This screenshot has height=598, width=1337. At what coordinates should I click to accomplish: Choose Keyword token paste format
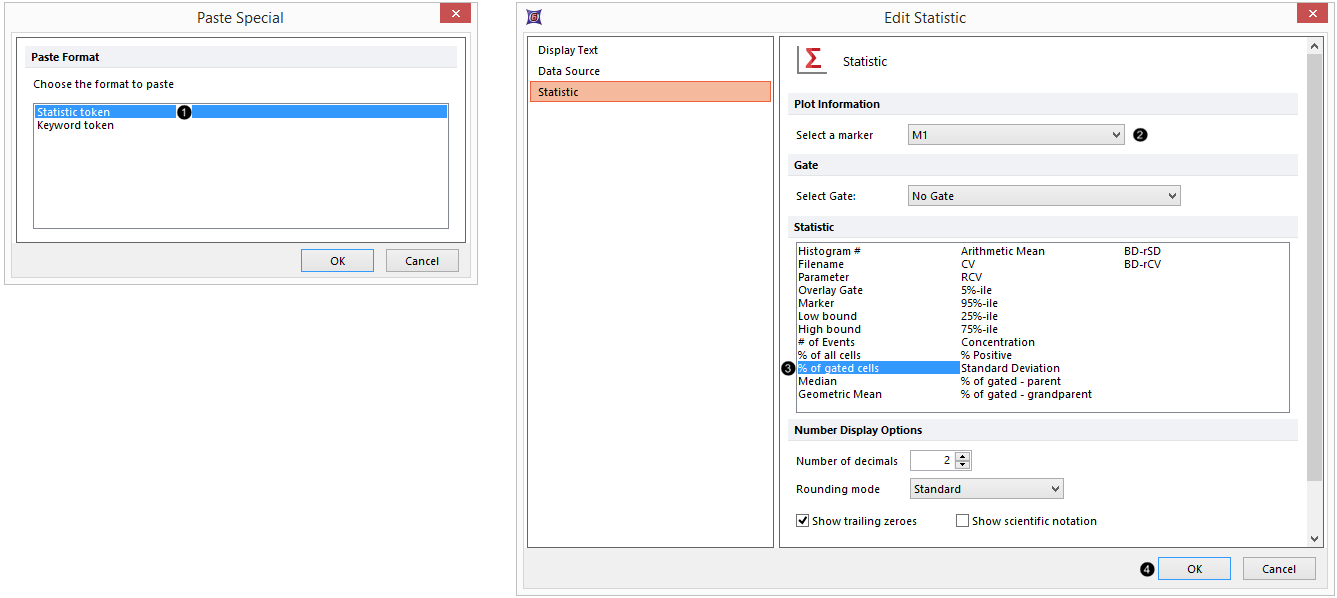point(76,126)
